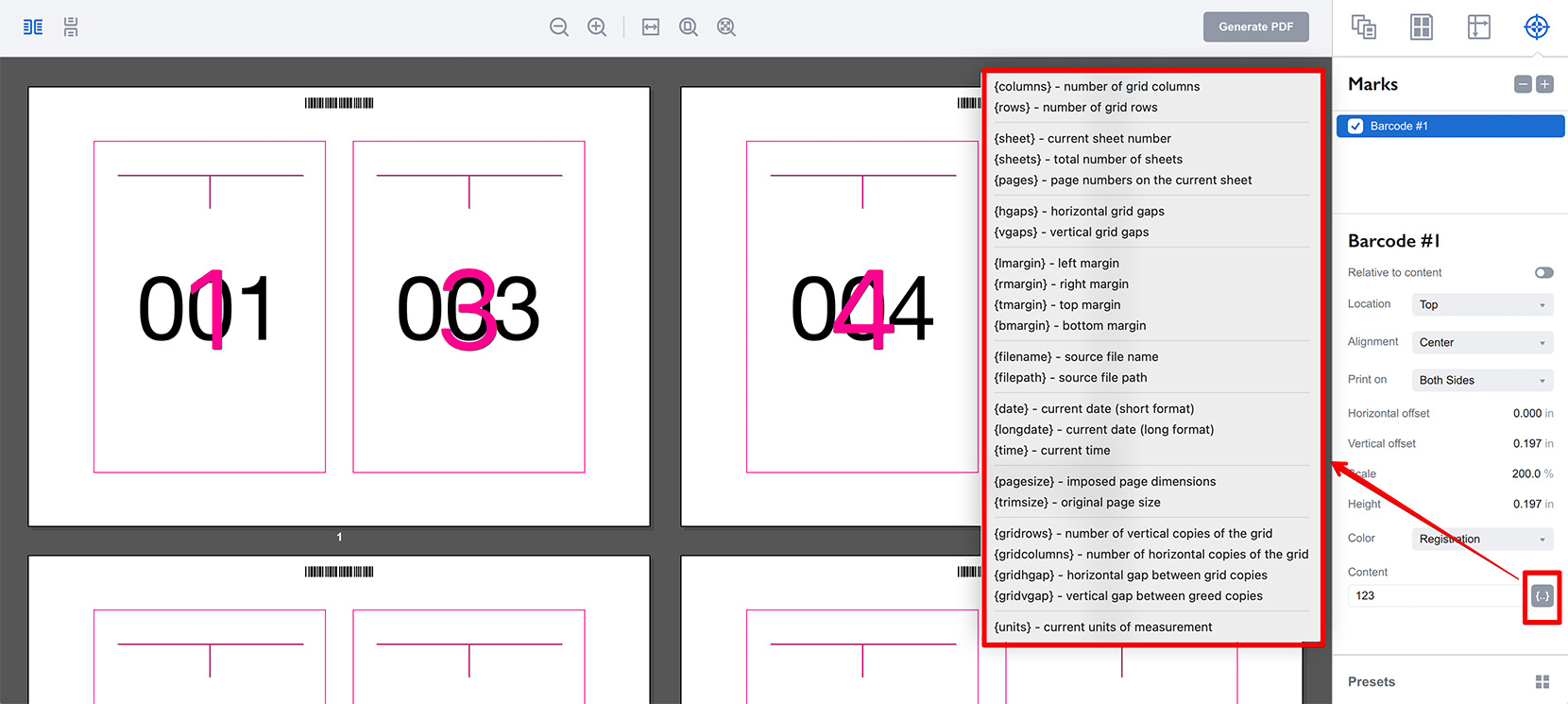Viewport: 1568px width, 704px height.
Task: Insert the {sheet} current sheet number variable
Action: tap(1082, 138)
